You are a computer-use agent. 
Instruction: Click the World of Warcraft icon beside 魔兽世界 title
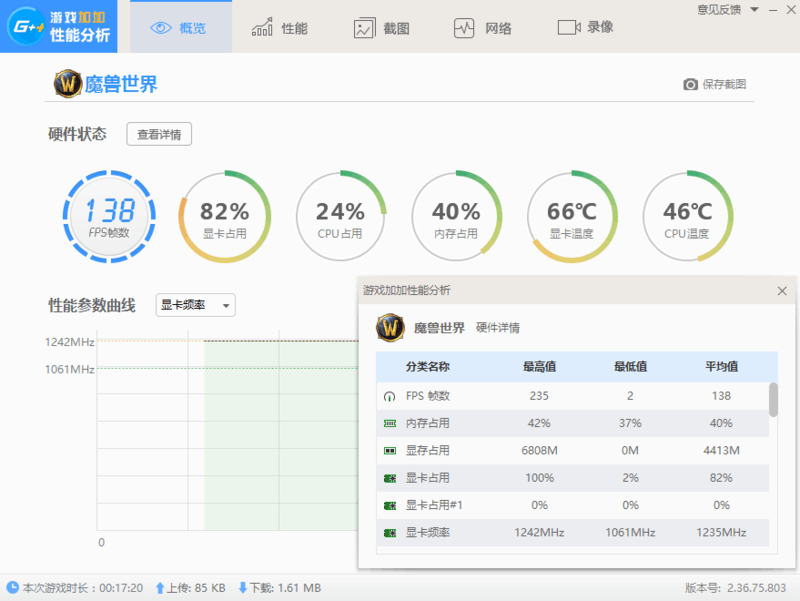(x=66, y=84)
